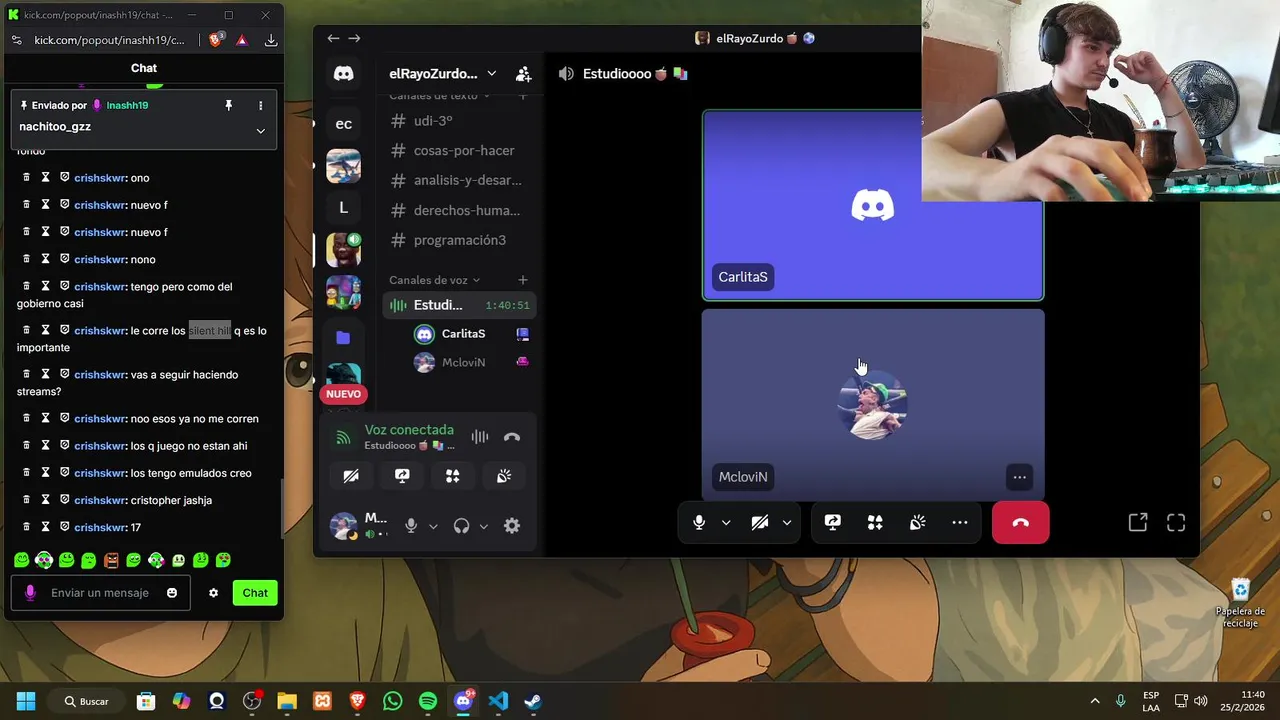Open Discord user settings gear
1280x720 pixels.
(512, 526)
